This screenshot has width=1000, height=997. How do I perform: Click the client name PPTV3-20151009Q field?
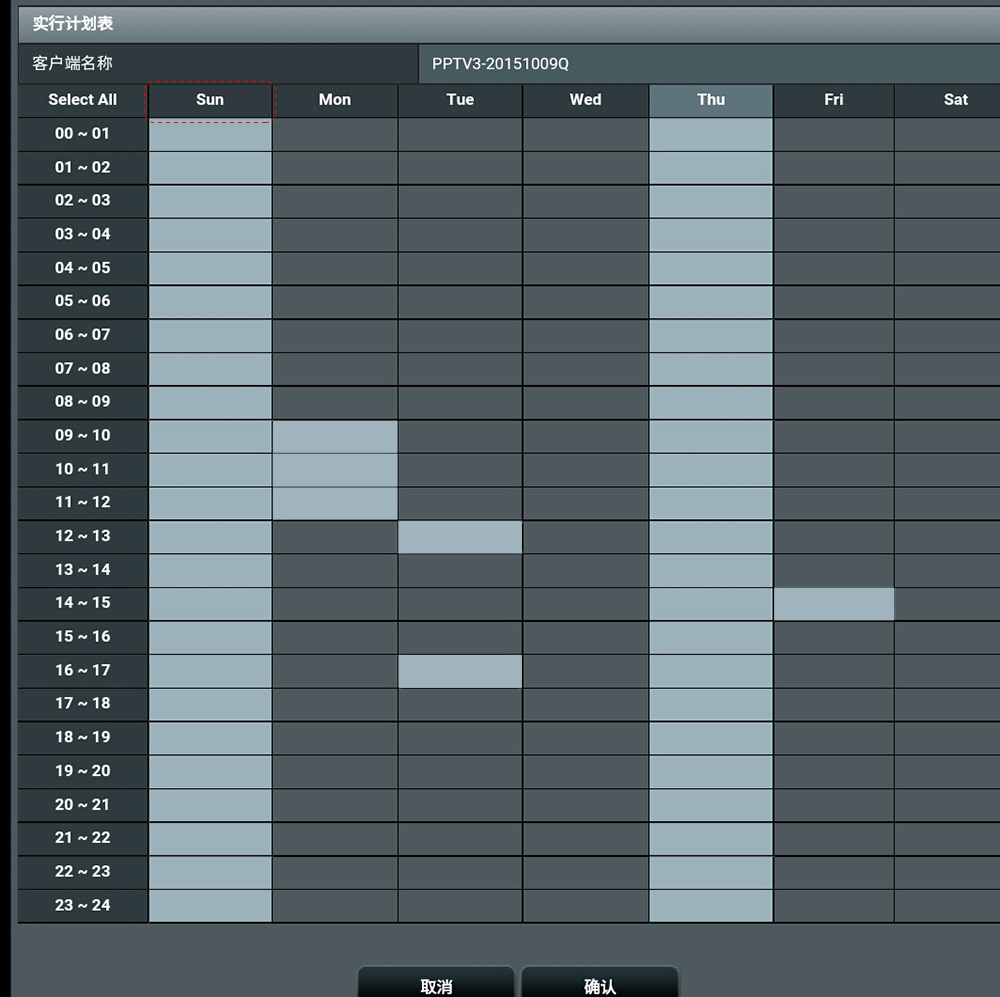coord(708,64)
